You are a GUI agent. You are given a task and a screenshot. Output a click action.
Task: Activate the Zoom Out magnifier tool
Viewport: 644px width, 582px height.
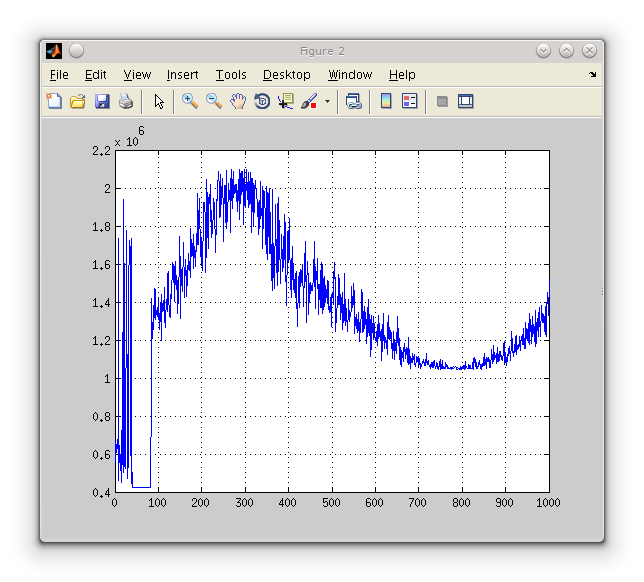click(213, 101)
